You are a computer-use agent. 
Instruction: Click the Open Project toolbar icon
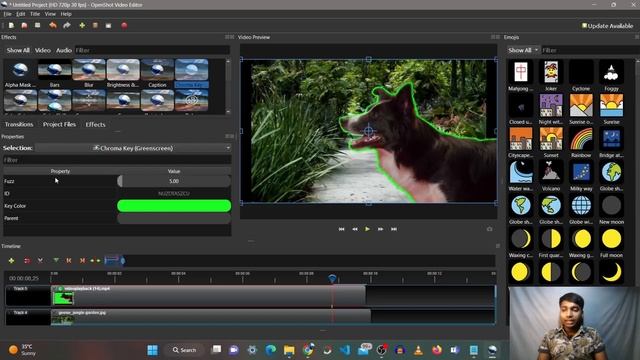click(24, 25)
